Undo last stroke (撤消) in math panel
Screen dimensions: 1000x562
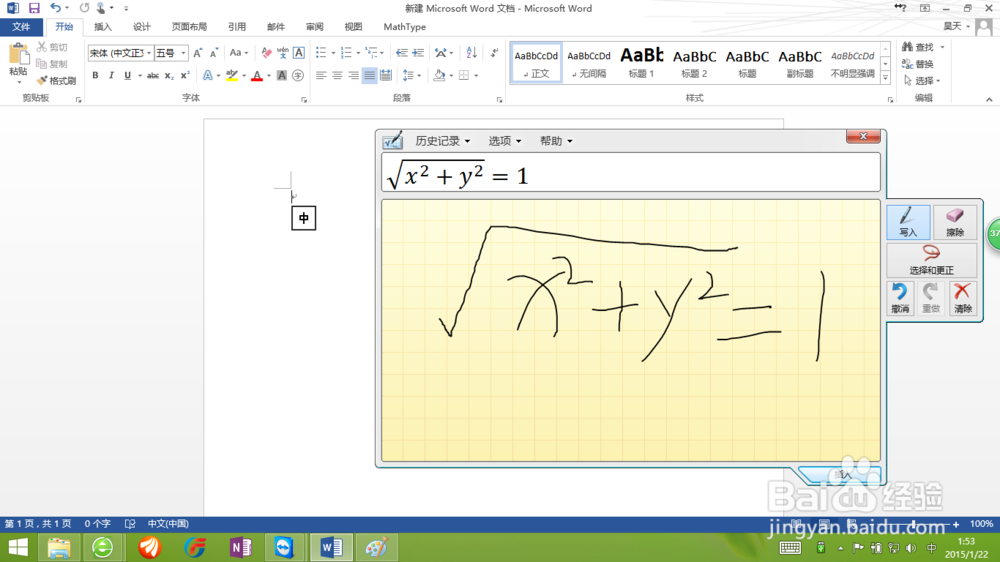click(900, 298)
